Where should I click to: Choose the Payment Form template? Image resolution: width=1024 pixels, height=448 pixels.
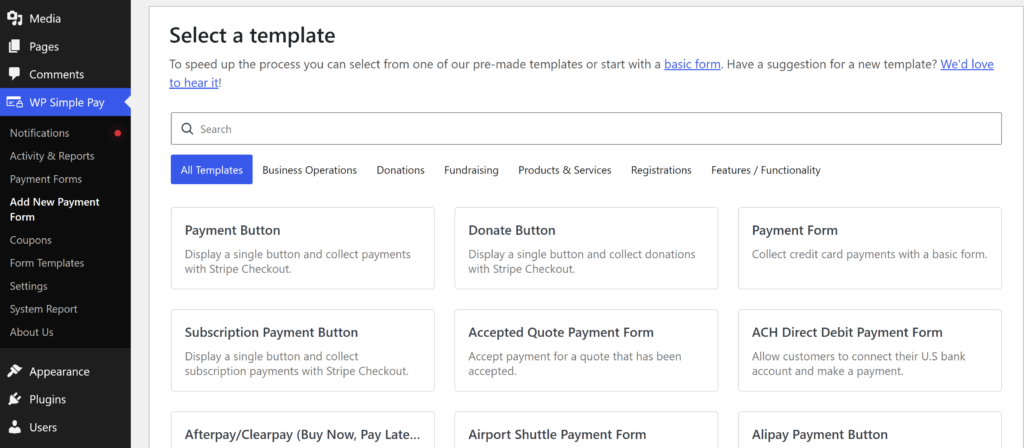[870, 248]
